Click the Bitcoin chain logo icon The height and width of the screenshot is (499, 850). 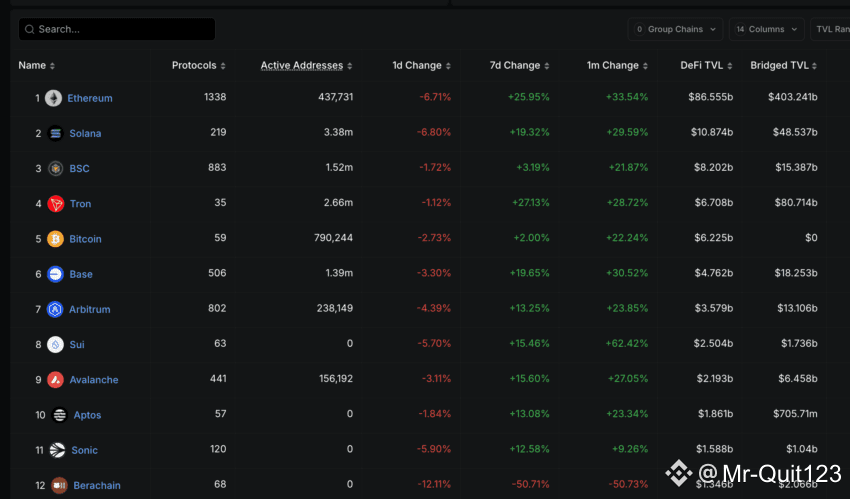point(55,239)
